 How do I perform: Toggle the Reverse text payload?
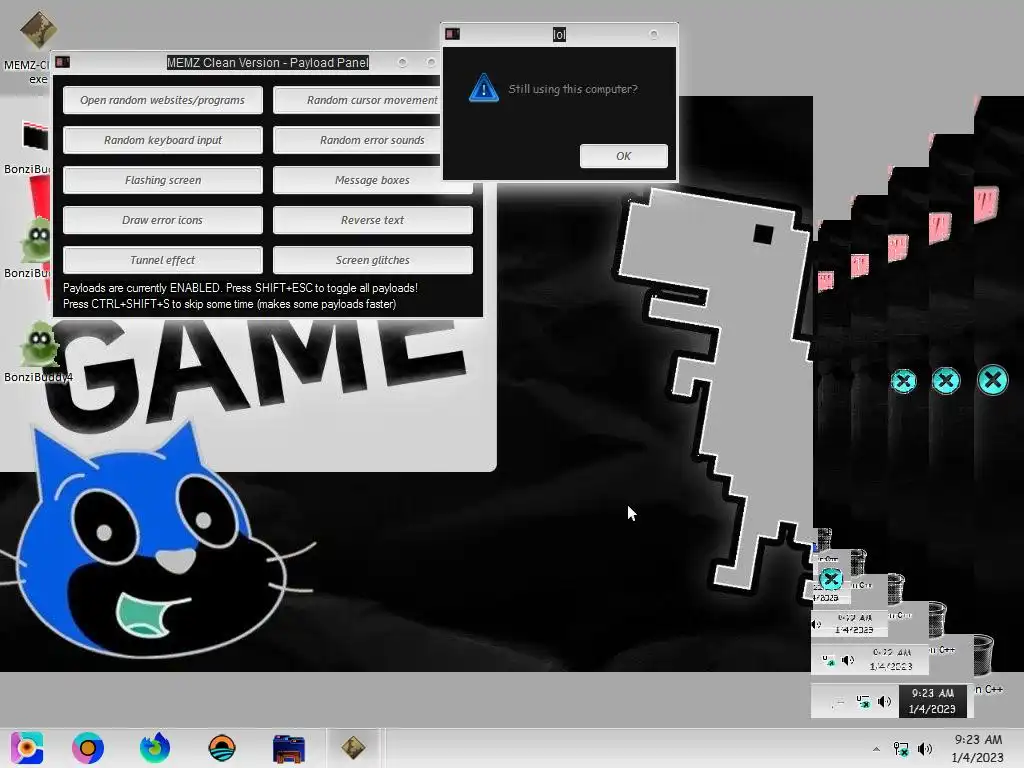point(372,220)
